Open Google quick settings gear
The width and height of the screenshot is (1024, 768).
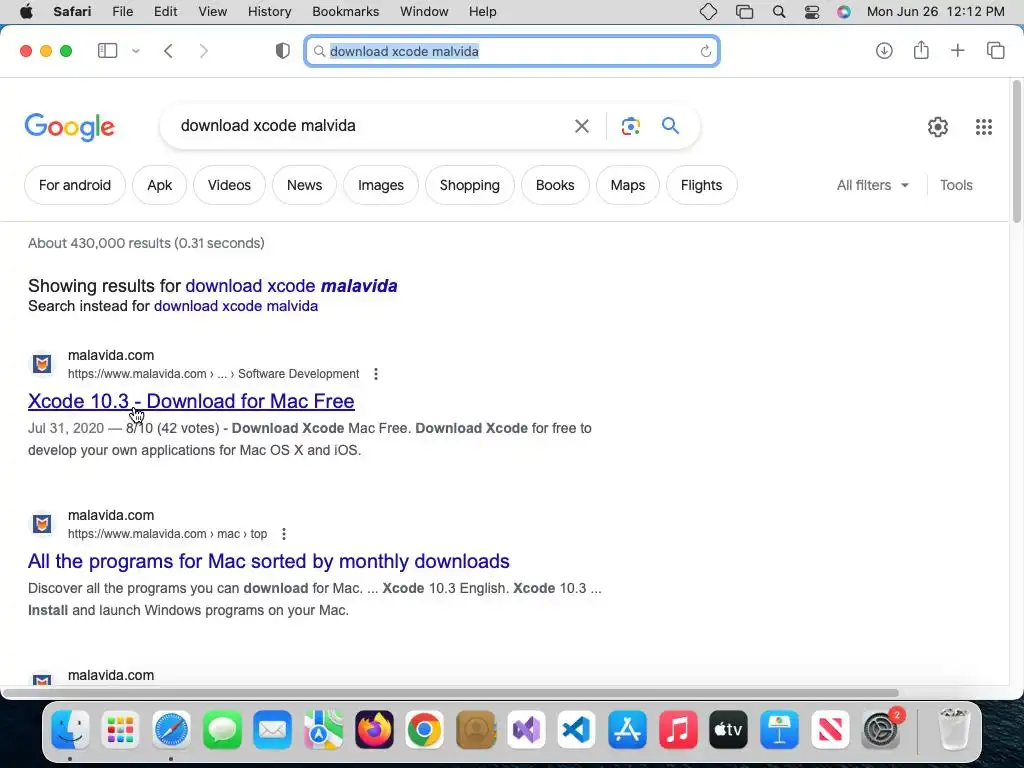click(x=938, y=127)
